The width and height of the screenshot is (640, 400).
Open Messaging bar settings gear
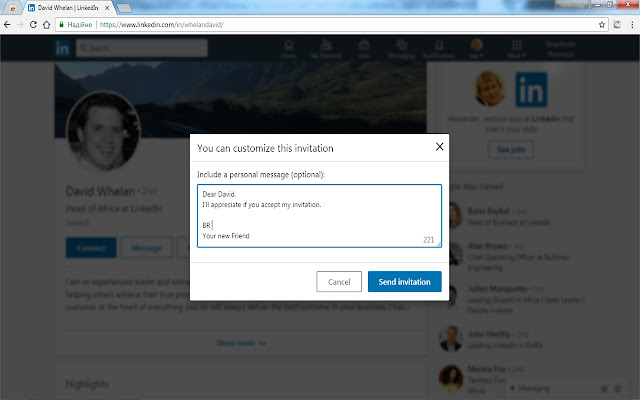[618, 389]
